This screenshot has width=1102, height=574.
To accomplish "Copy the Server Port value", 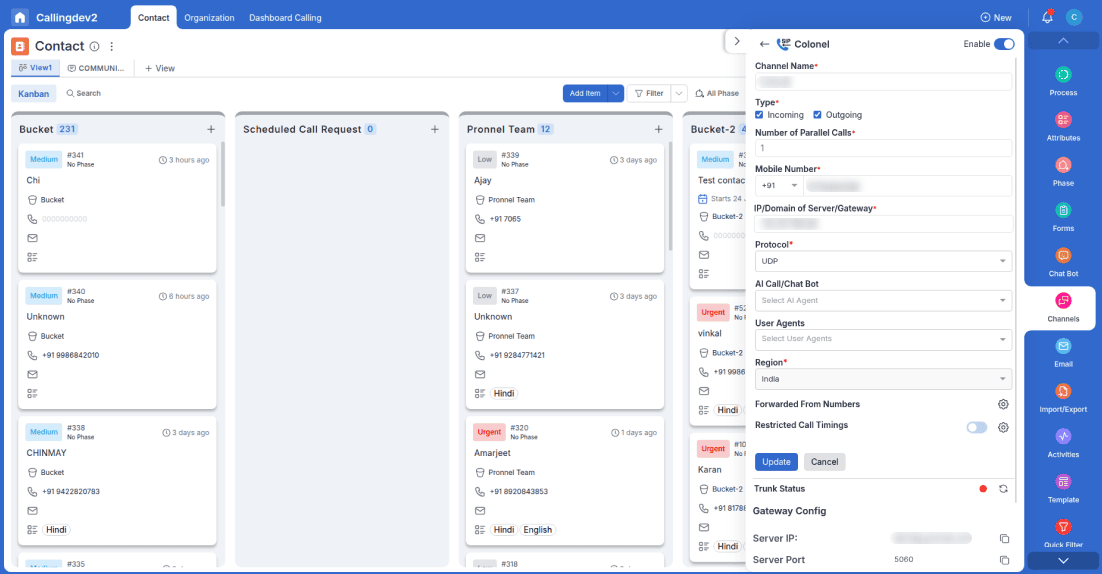I will (x=1004, y=560).
